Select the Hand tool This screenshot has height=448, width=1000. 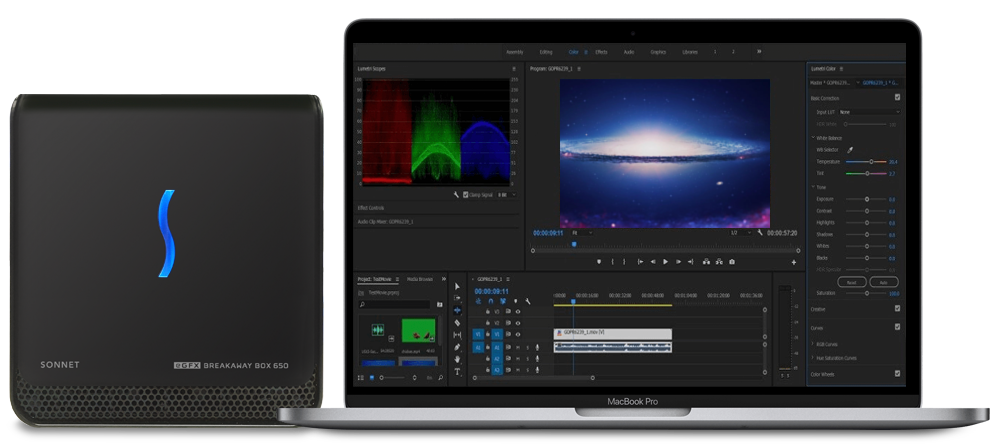tap(457, 359)
